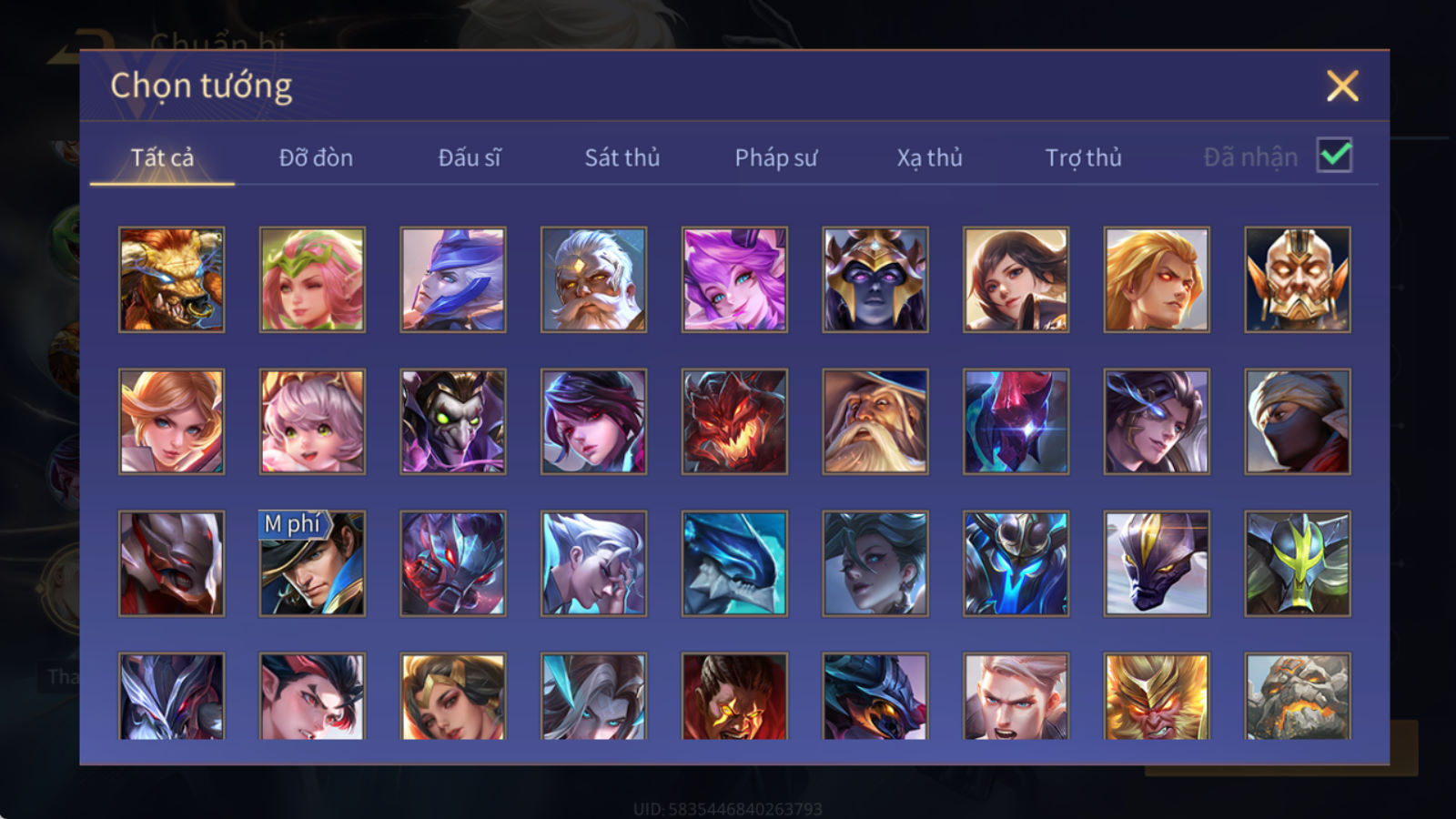Toggle the 'Đã nhận' owned checkbox
This screenshot has width=1456, height=819.
[x=1334, y=156]
